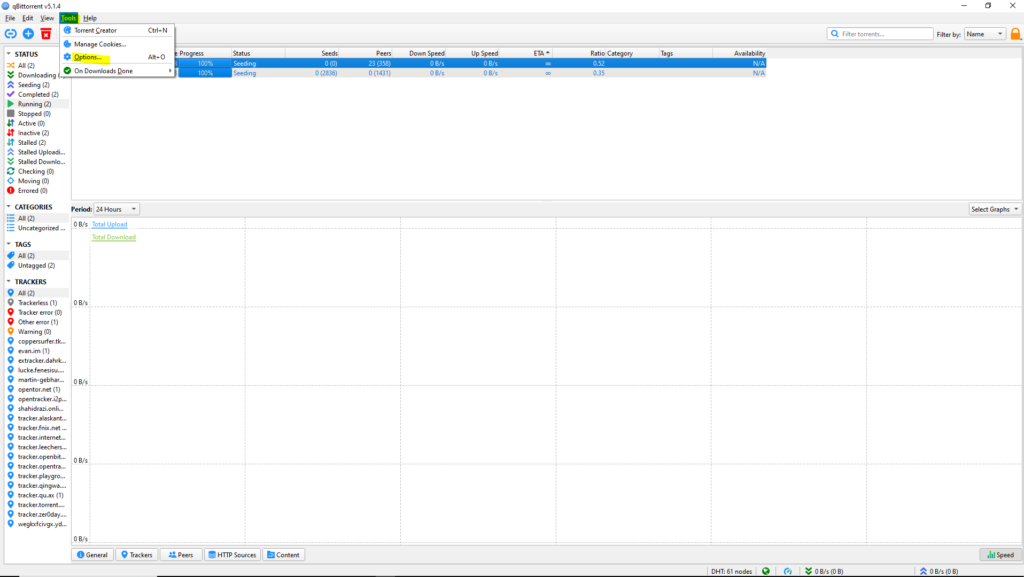Image resolution: width=1024 pixels, height=577 pixels.
Task: Filter by evan.im (1) tracker
Action: coord(33,351)
